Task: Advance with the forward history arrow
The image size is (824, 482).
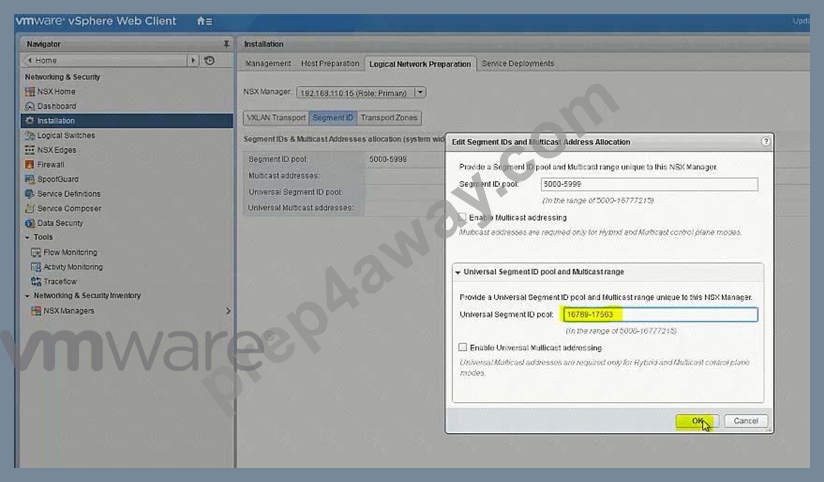Action: click(193, 60)
